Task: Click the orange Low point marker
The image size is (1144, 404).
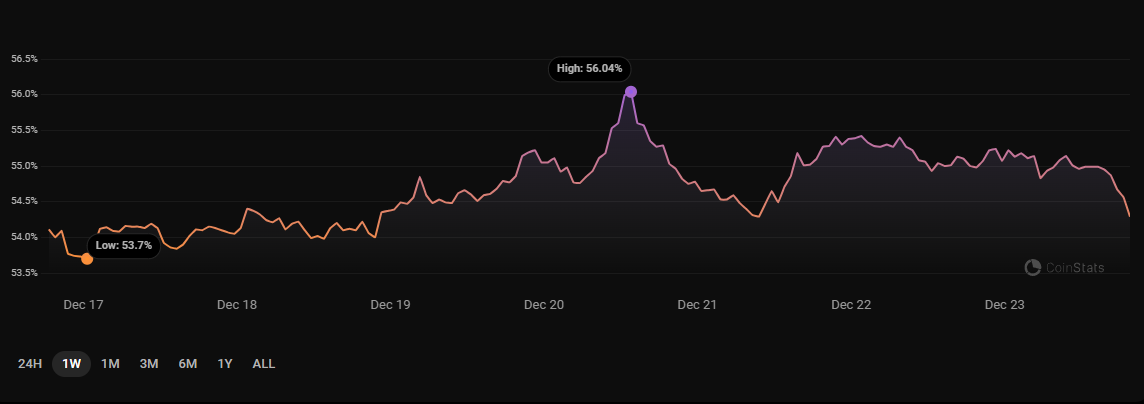Action: 87,259
